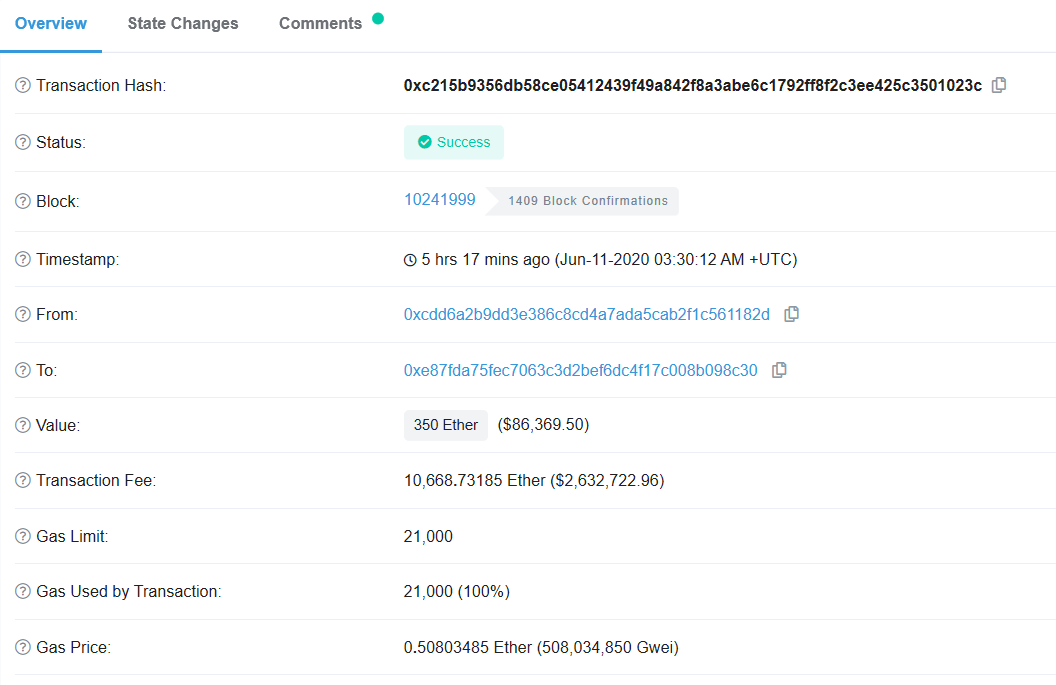Click the Transaction Hash: label

point(101,86)
